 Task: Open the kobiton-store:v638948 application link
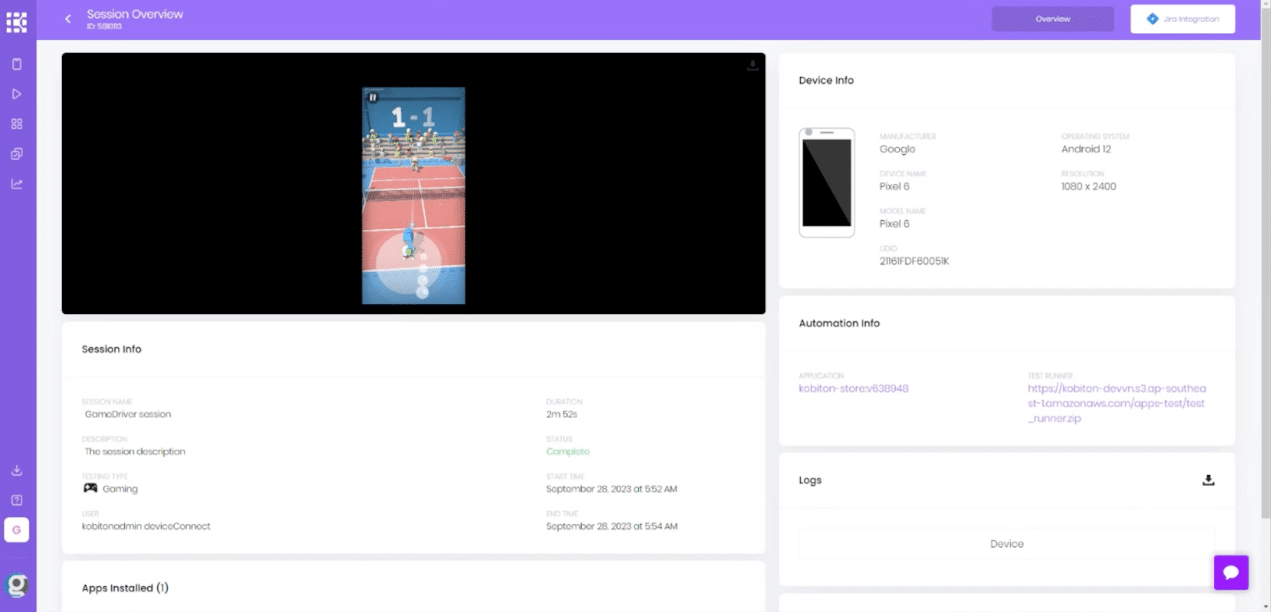[853, 388]
